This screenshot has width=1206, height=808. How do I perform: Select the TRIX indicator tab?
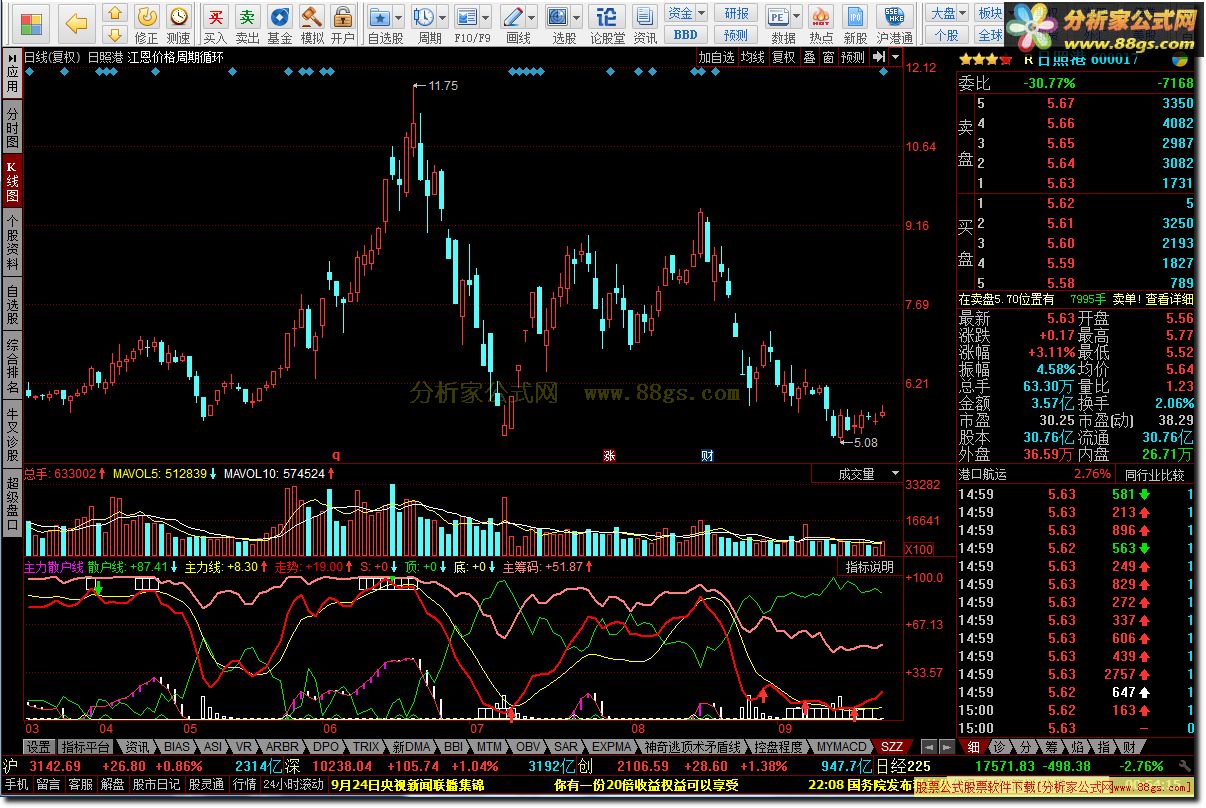click(365, 747)
